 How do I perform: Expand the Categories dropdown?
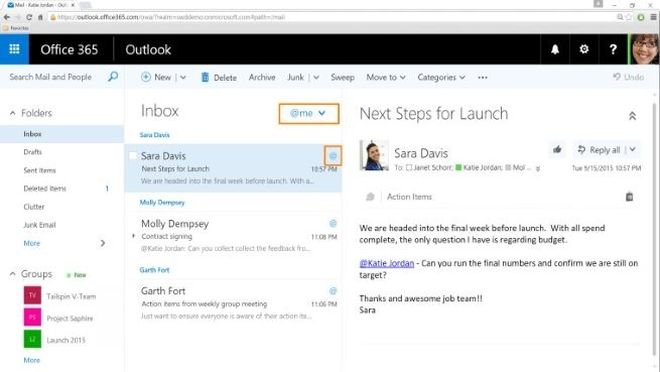pos(441,77)
